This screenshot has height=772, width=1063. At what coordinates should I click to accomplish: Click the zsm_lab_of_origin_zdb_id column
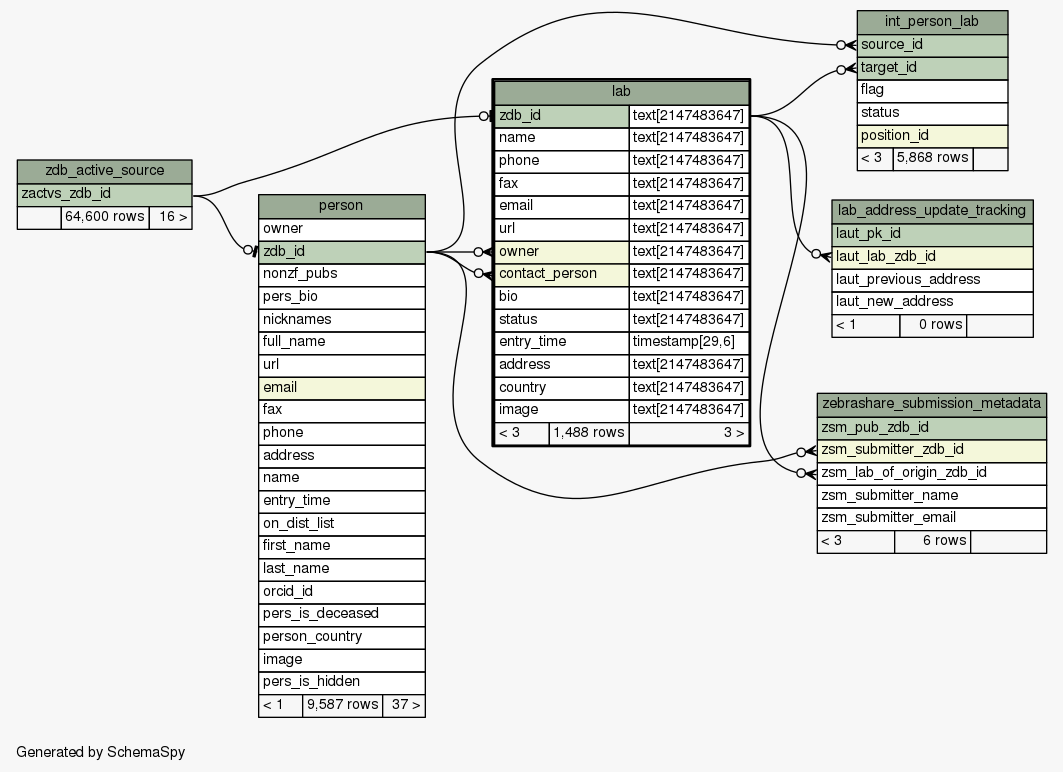click(932, 473)
